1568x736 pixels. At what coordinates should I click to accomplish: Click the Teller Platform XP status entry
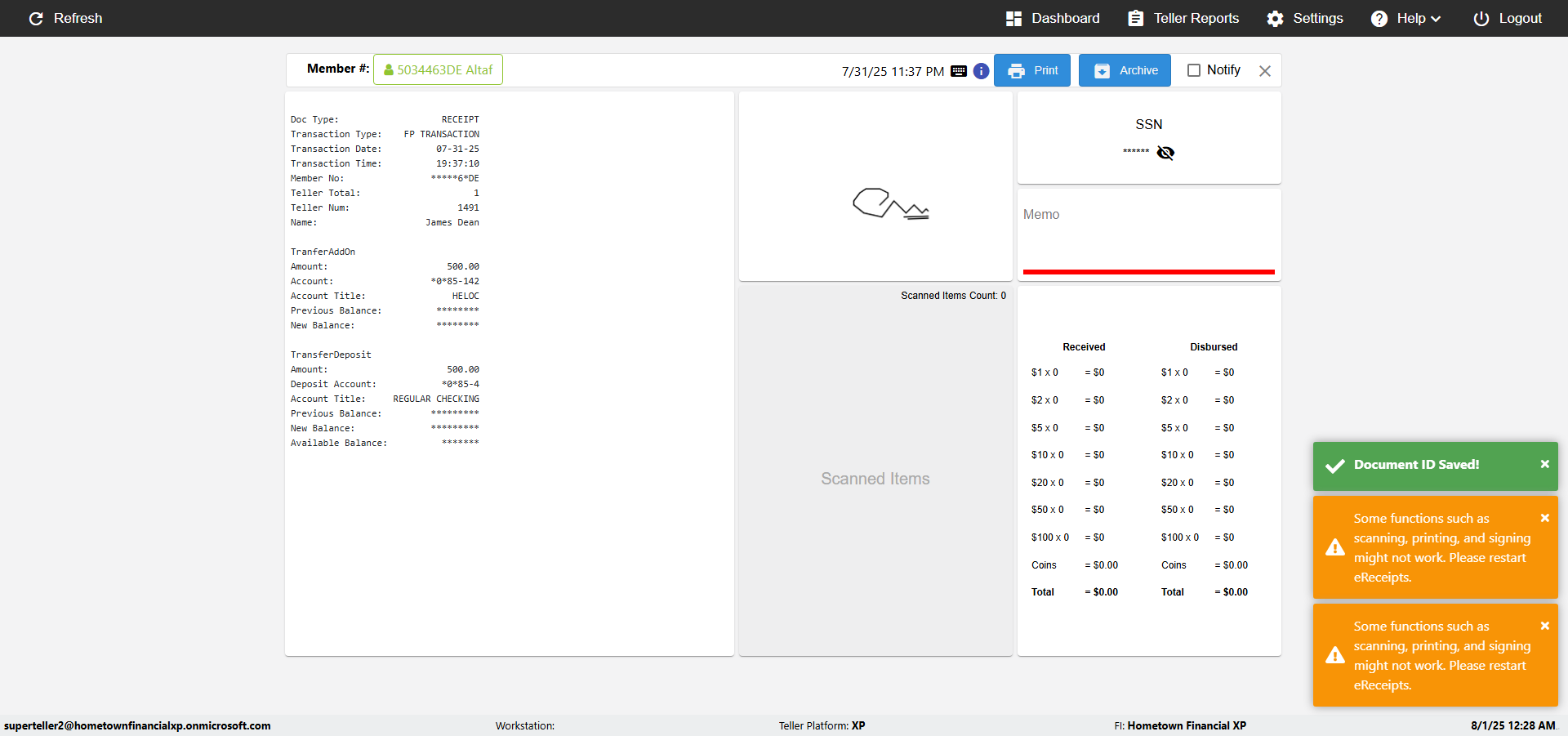pos(822,725)
